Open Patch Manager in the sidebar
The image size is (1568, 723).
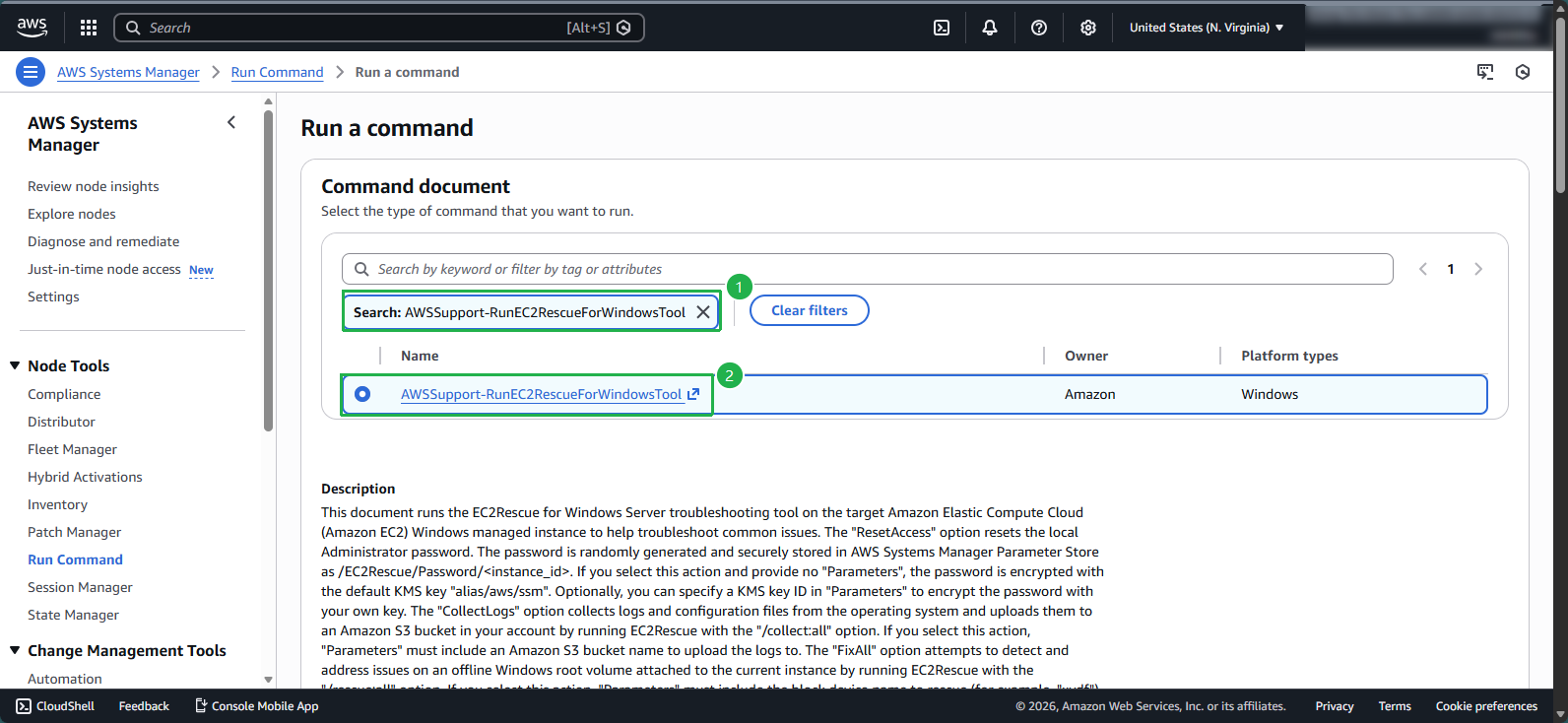pyautogui.click(x=75, y=532)
